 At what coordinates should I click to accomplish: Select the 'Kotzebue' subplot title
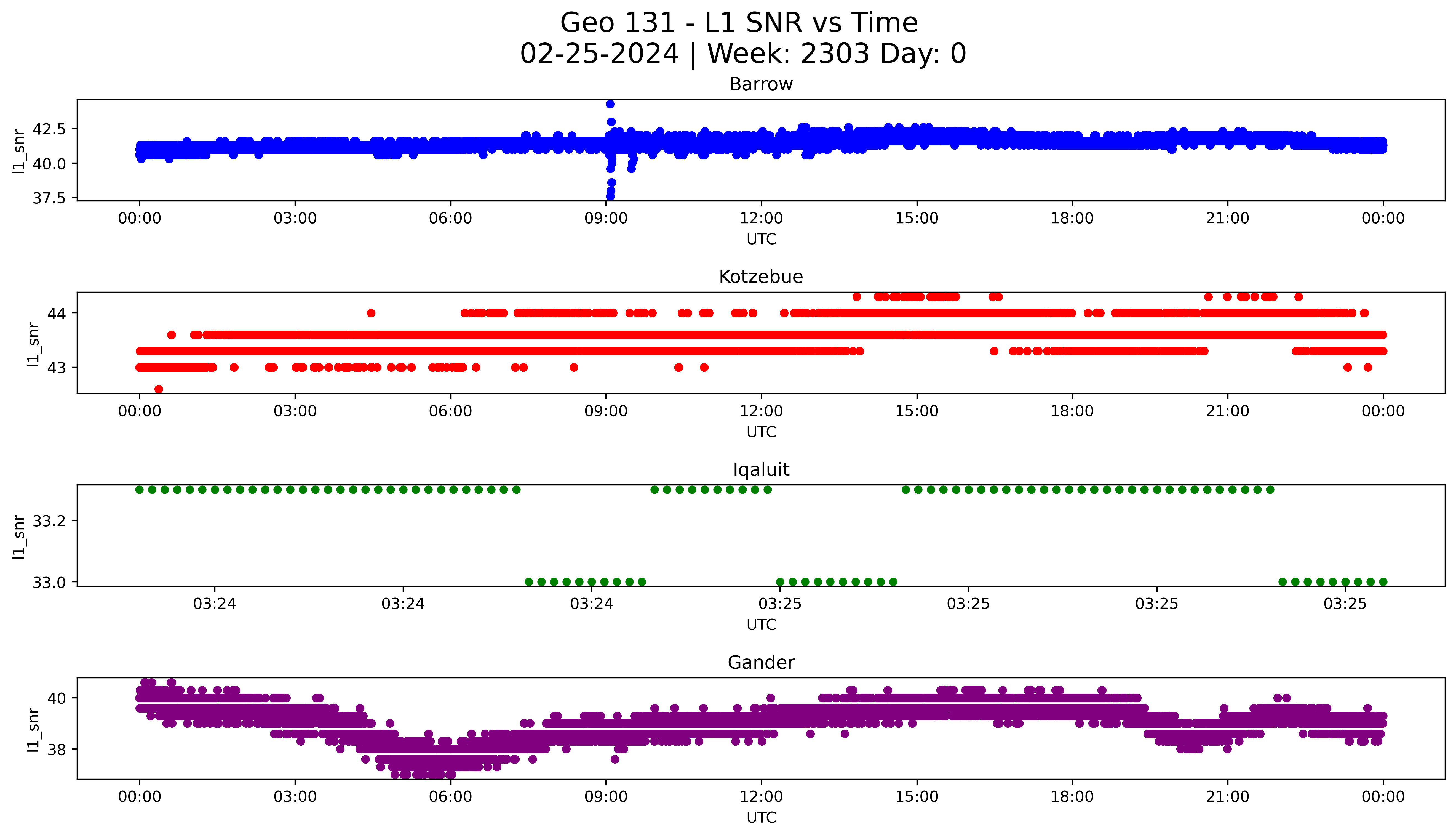pos(761,277)
